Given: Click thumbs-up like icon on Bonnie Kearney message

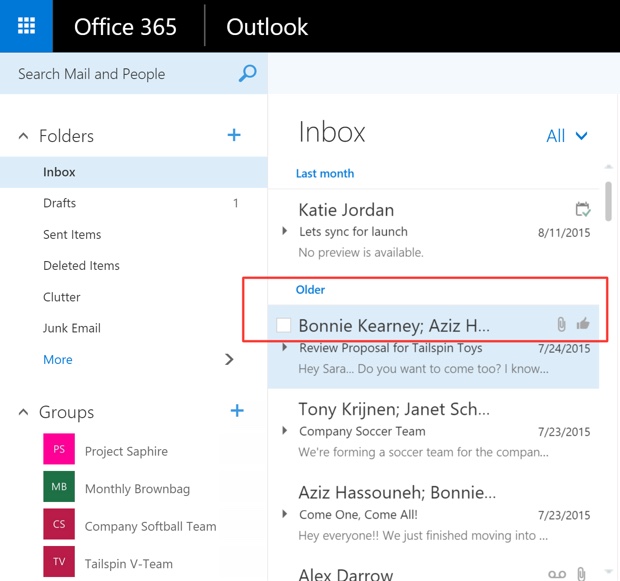Looking at the screenshot, I should point(583,324).
